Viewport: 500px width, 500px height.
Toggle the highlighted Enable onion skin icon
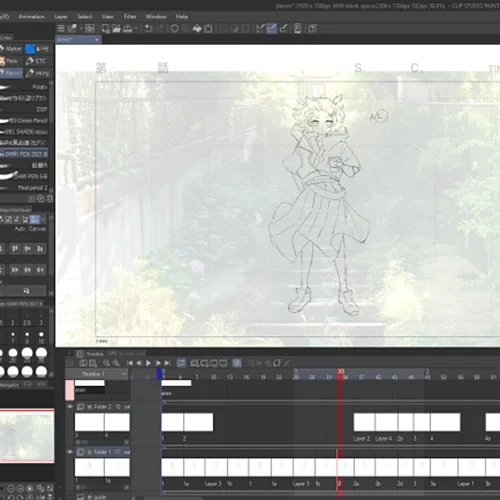pyautogui.click(x=237, y=363)
